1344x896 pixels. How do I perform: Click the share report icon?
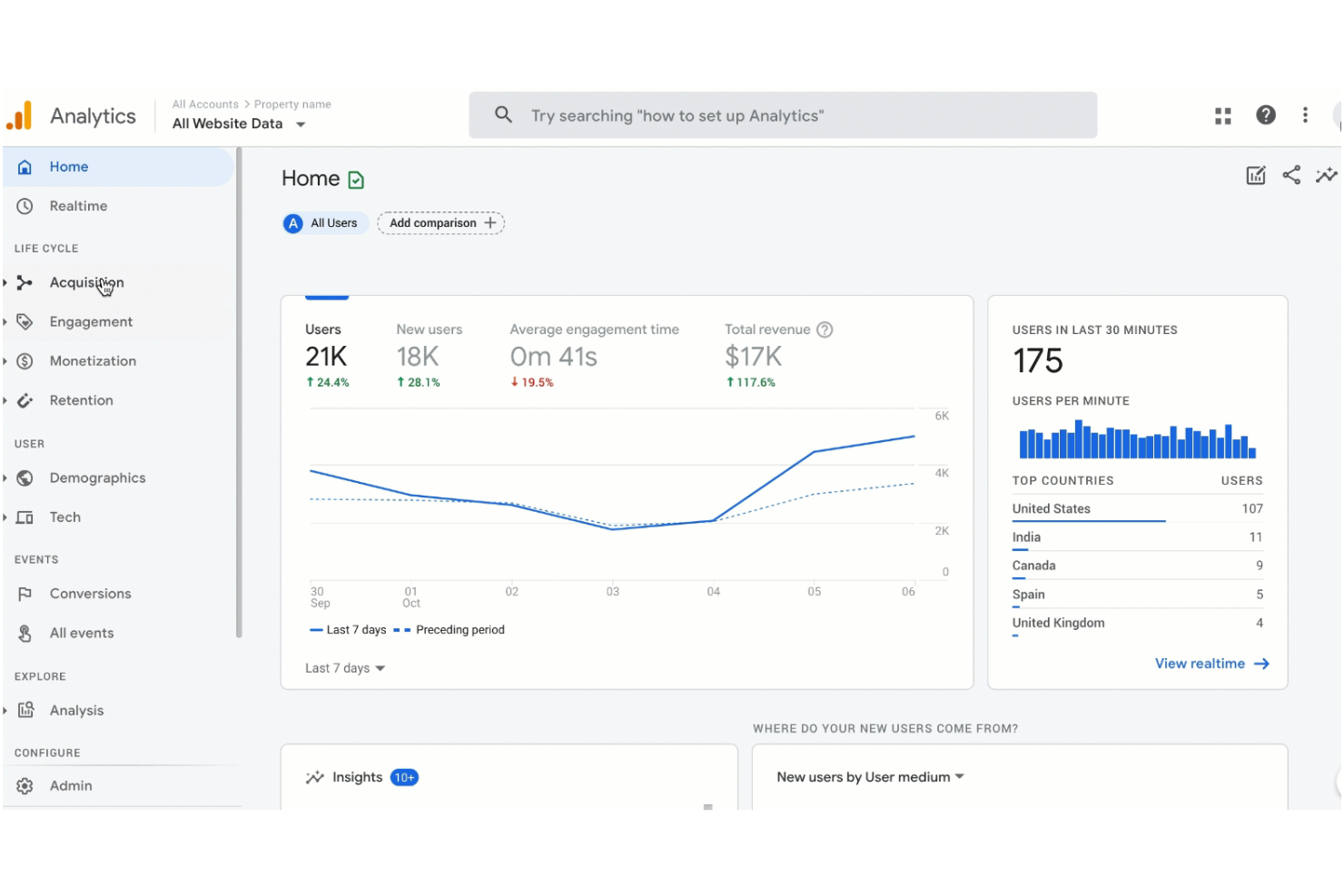[1291, 174]
